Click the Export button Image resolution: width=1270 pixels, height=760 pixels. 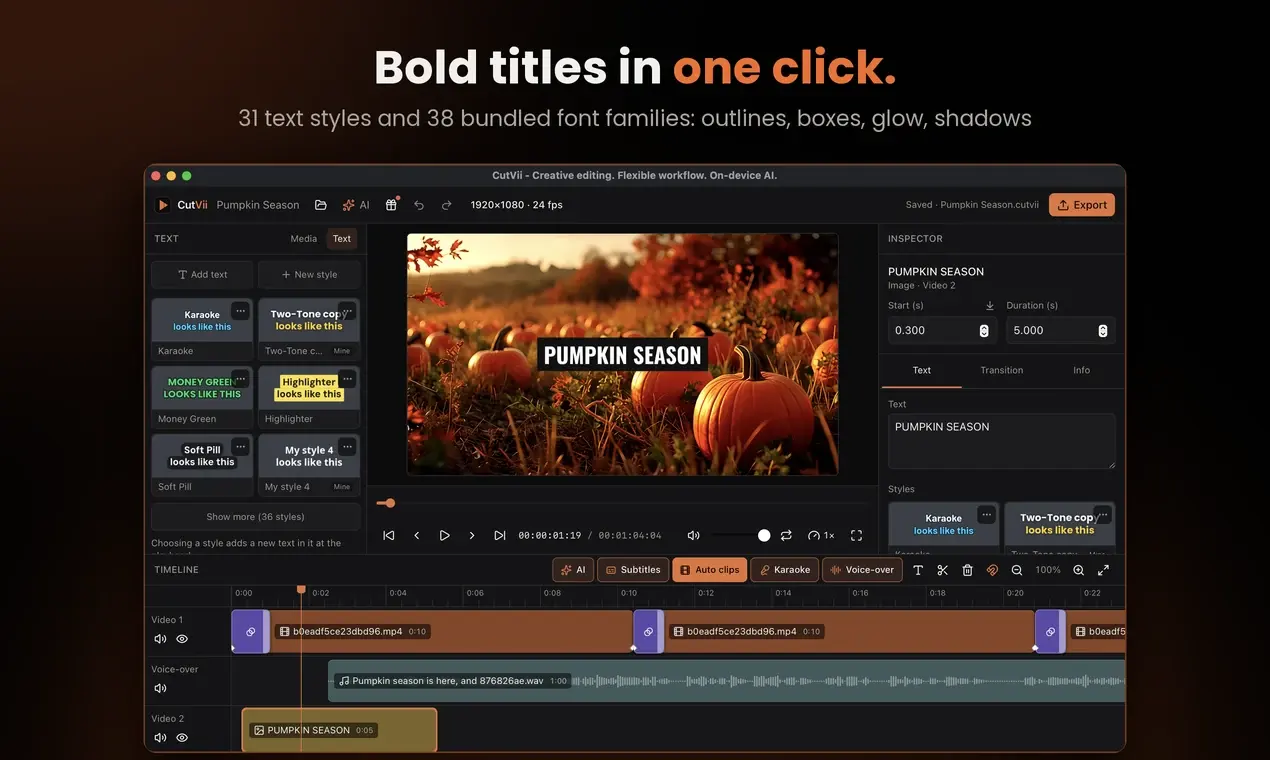click(x=1082, y=205)
